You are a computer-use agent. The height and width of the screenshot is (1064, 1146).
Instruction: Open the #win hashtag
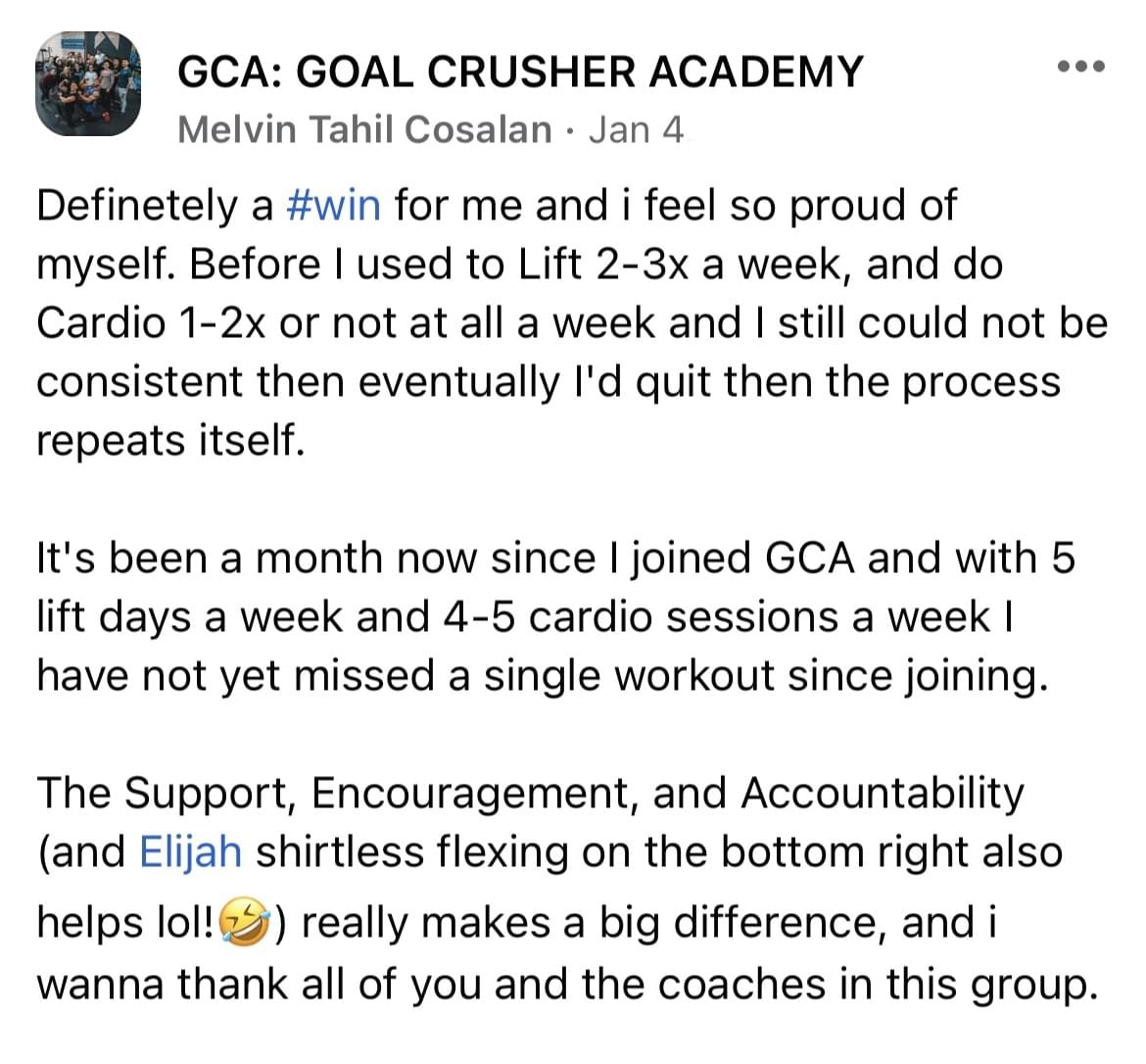[334, 206]
